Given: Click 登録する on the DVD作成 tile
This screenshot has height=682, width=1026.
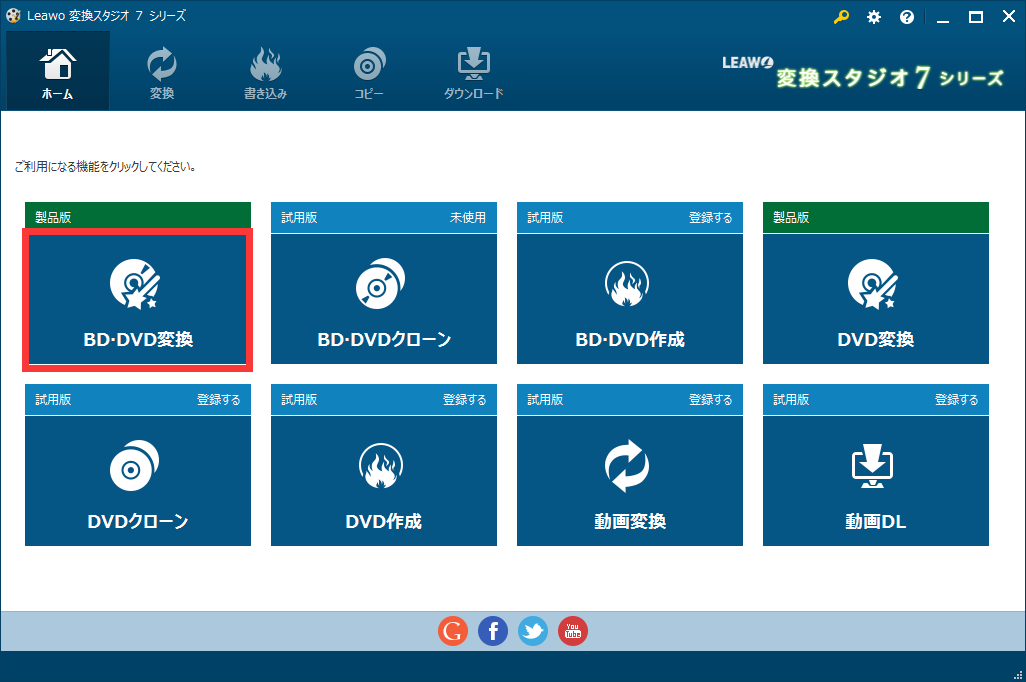Looking at the screenshot, I should click(464, 399).
